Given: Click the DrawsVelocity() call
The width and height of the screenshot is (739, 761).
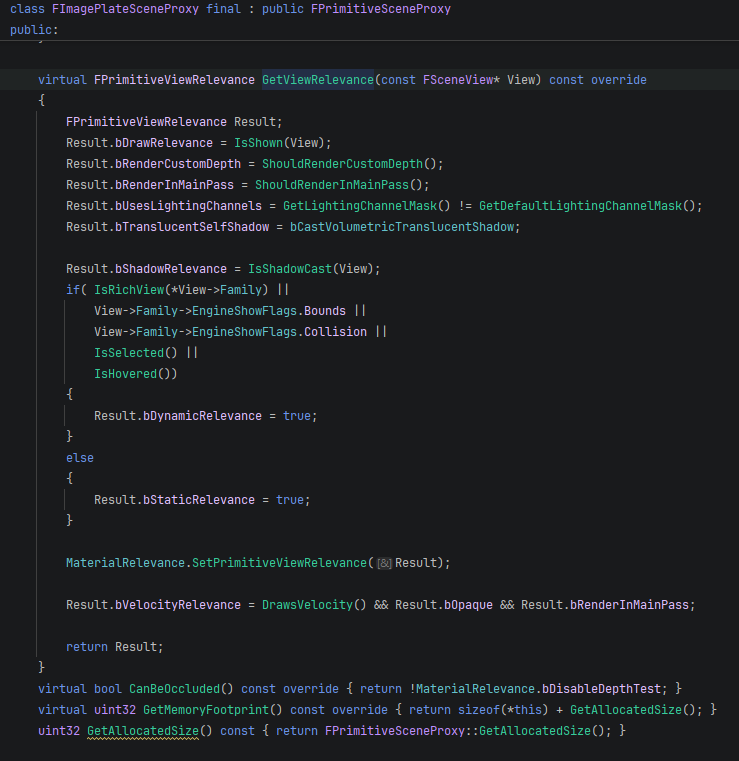Looking at the screenshot, I should click(314, 605).
